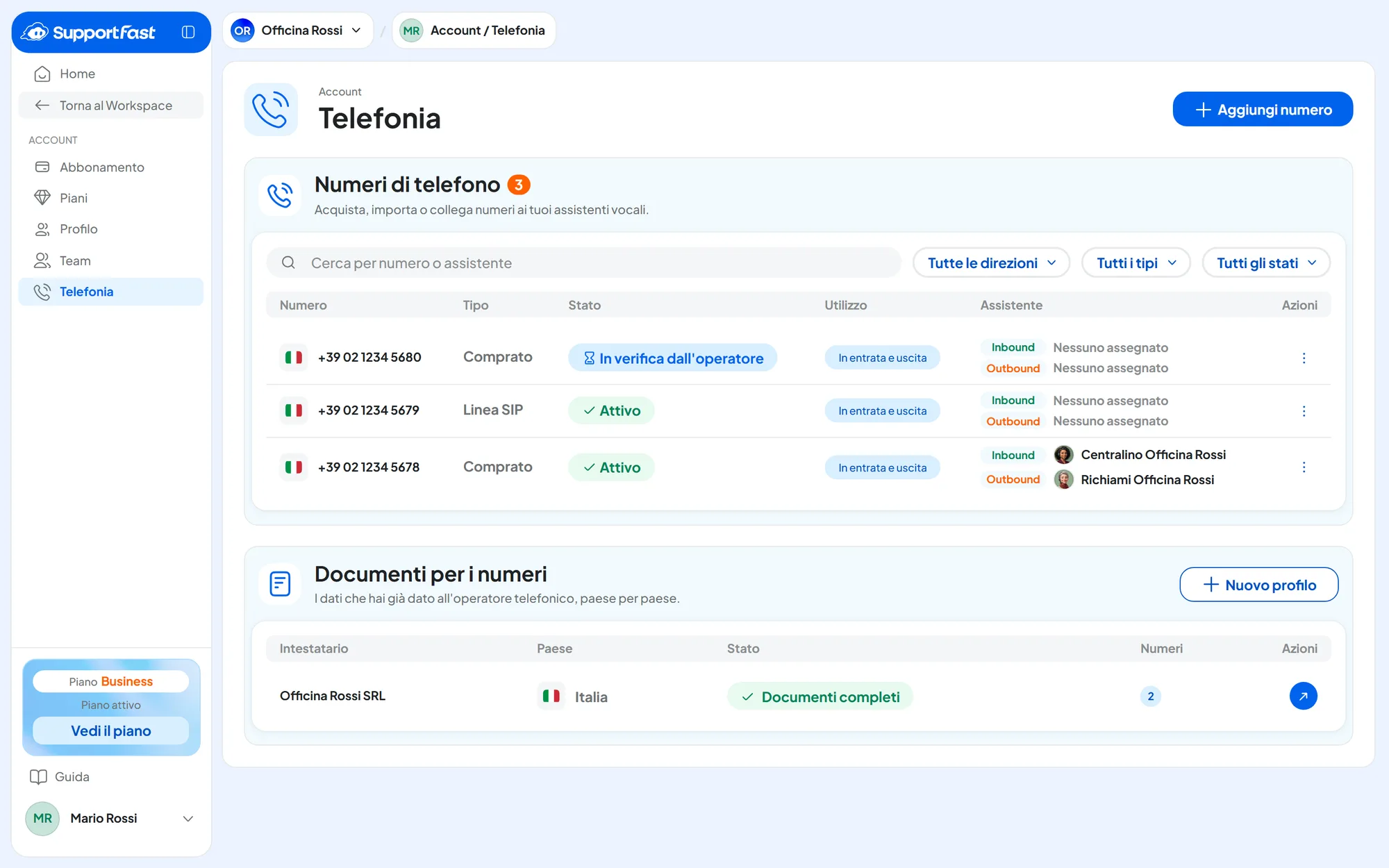Click the numbers count badge 2

pos(1151,696)
